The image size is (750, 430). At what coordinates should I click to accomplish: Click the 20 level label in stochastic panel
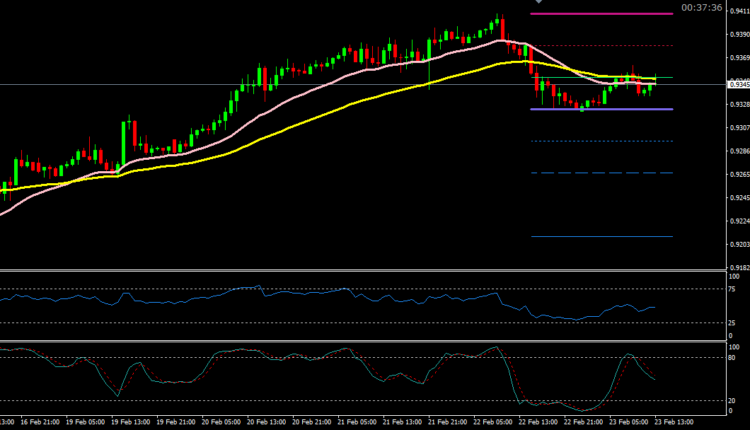point(734,401)
